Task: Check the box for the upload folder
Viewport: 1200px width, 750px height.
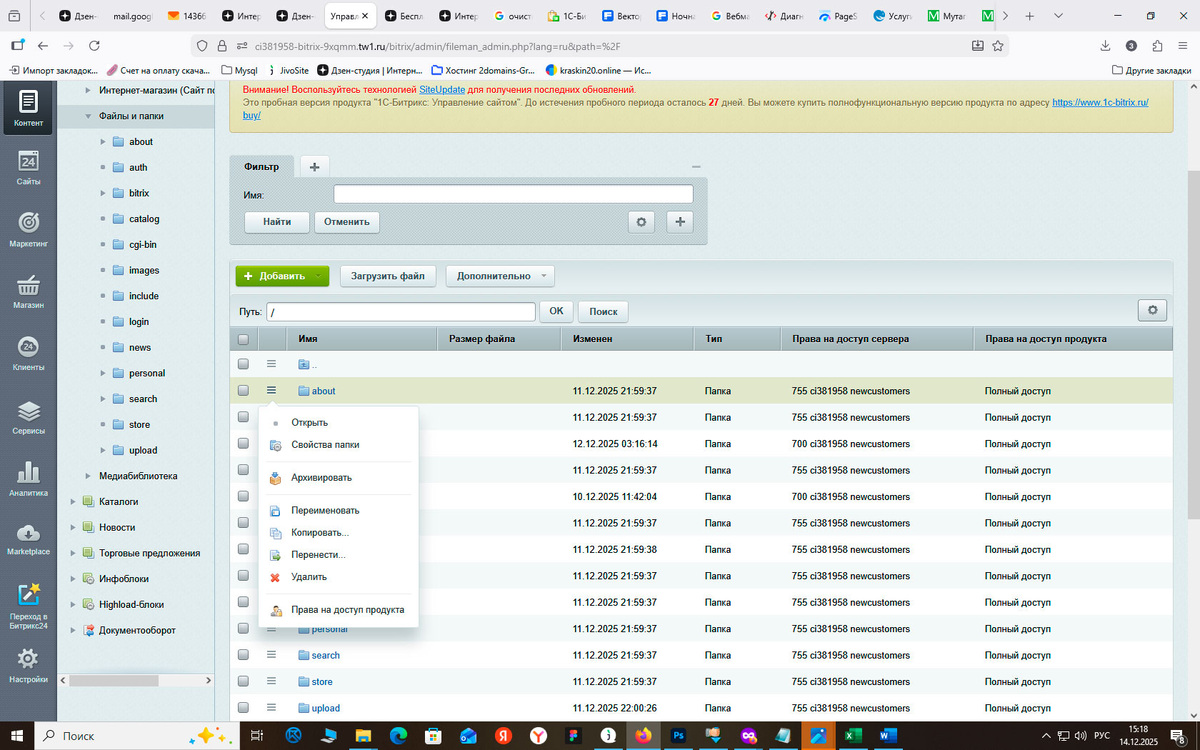Action: tap(243, 708)
